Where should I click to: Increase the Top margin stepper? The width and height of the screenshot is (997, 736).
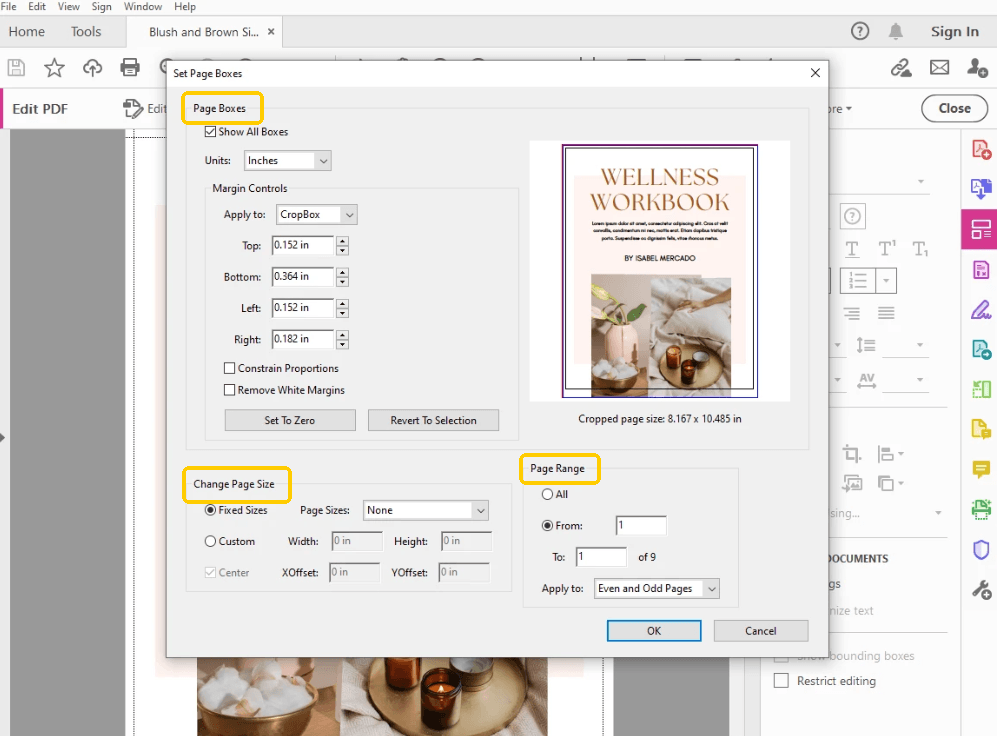tap(343, 241)
